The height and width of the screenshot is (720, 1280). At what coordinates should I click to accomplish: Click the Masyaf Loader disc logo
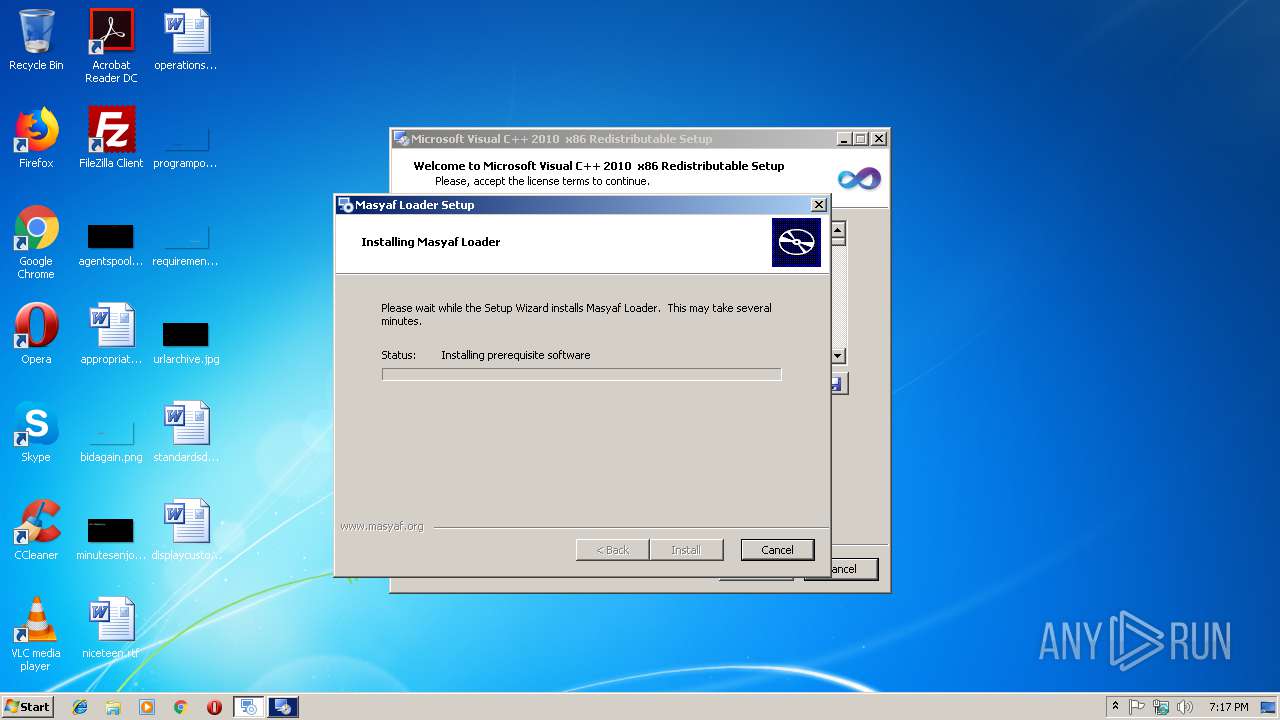click(796, 243)
